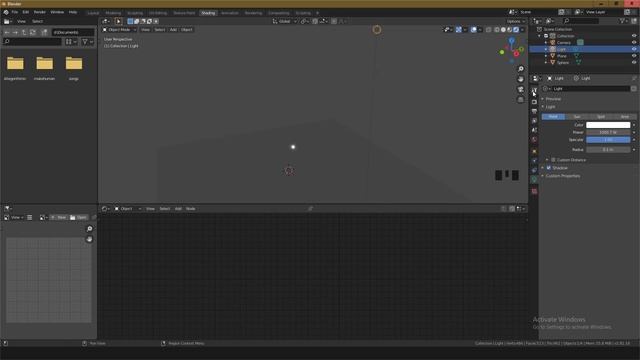Click the file browser search field
This screenshot has width=640, height=360.
click(32, 41)
